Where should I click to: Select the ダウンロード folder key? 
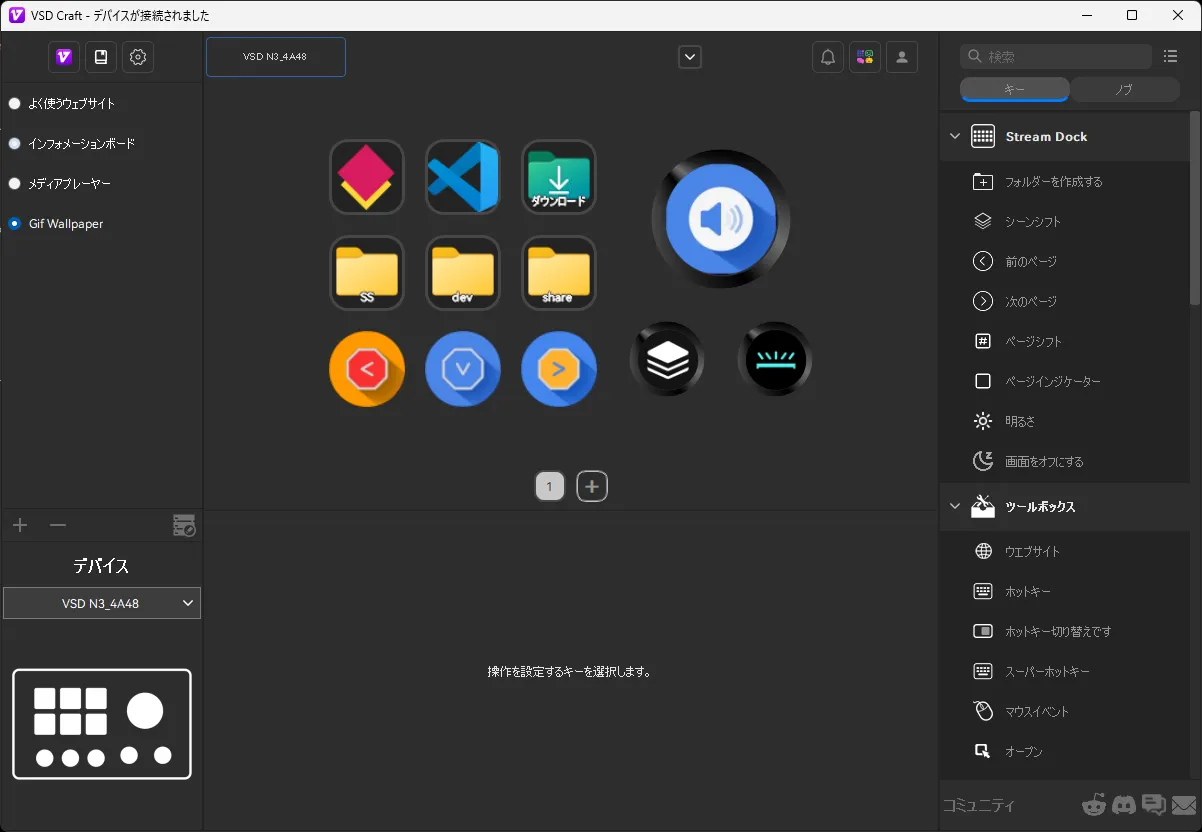pos(559,177)
